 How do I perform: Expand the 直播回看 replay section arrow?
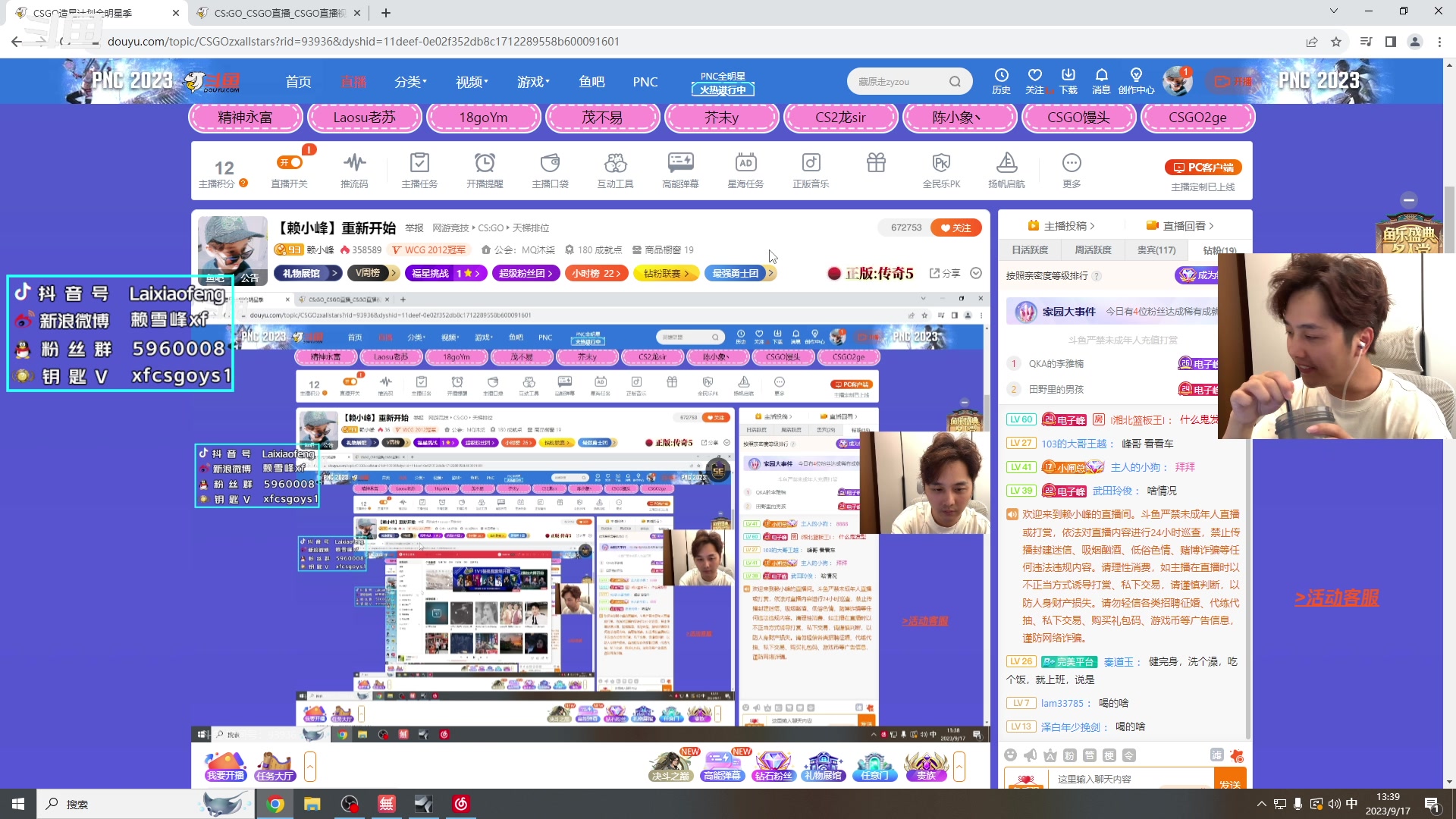click(x=1211, y=226)
